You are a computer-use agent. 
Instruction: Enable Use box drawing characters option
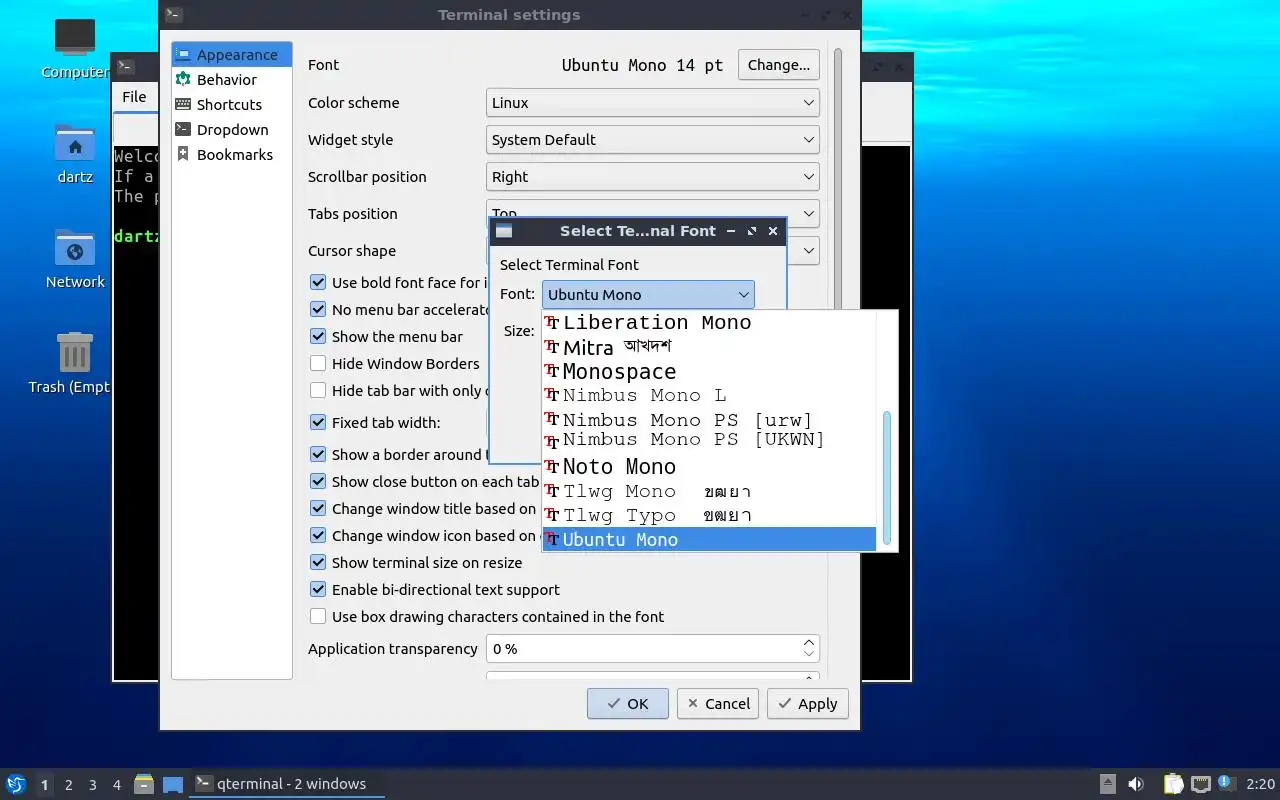click(318, 617)
